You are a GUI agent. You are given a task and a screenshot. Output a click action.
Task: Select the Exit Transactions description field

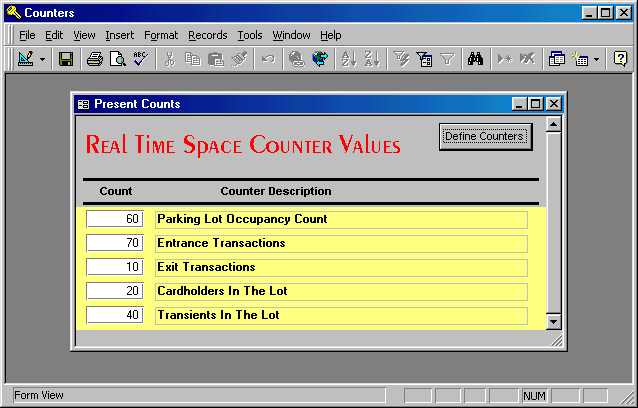click(x=340, y=267)
